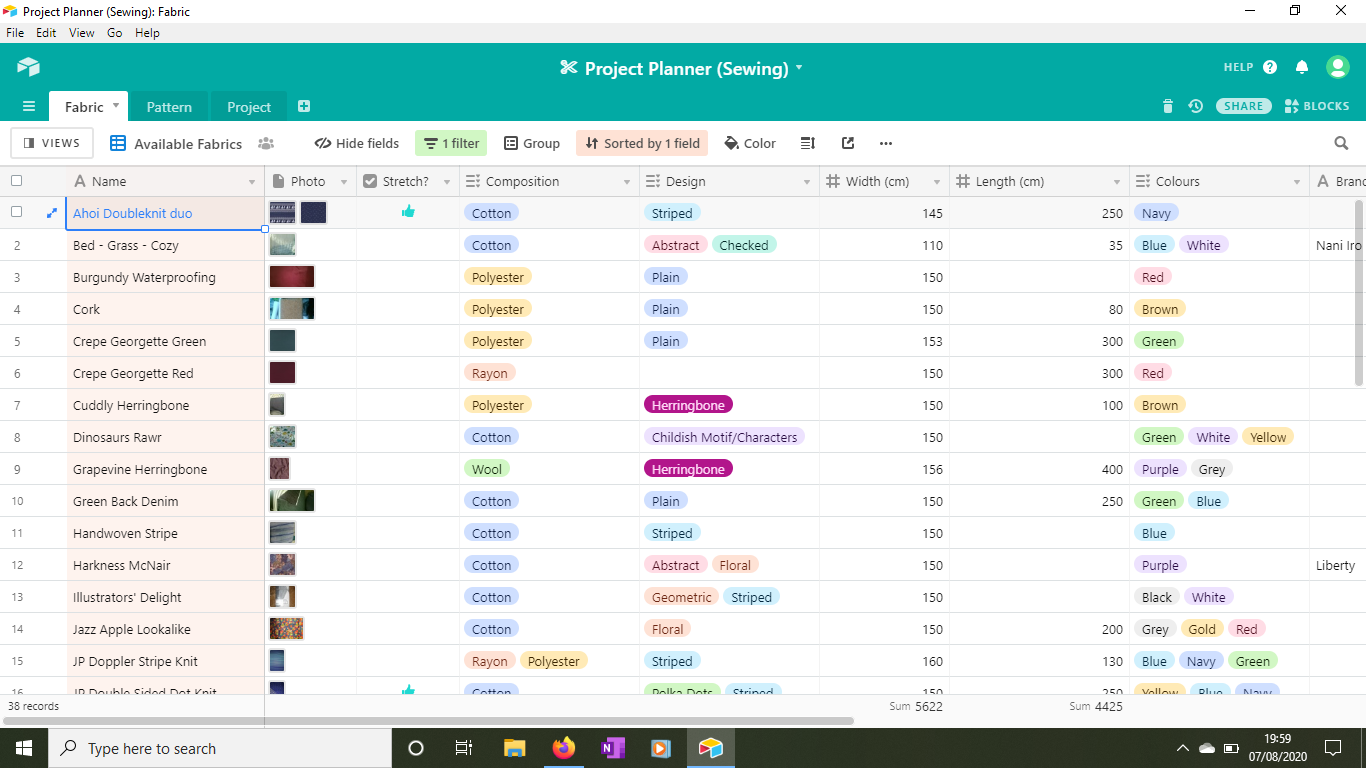Open the Fabric tab dropdown arrow
This screenshot has height=768, width=1366.
[x=116, y=104]
